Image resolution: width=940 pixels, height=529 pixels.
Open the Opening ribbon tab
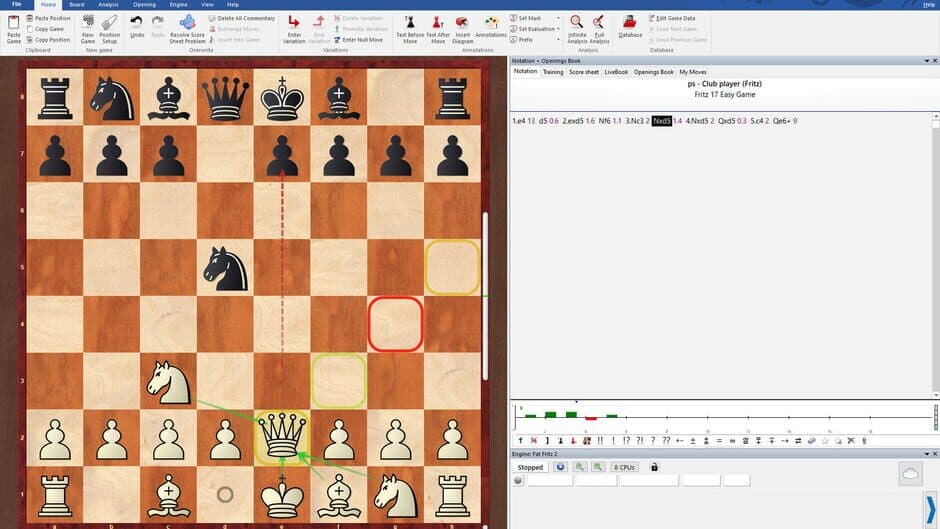144,4
